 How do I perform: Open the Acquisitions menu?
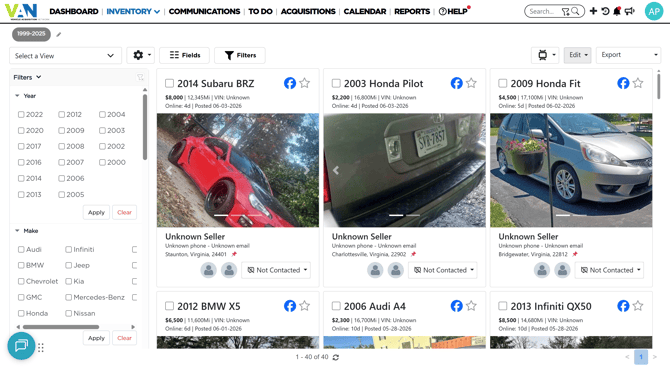coord(308,12)
